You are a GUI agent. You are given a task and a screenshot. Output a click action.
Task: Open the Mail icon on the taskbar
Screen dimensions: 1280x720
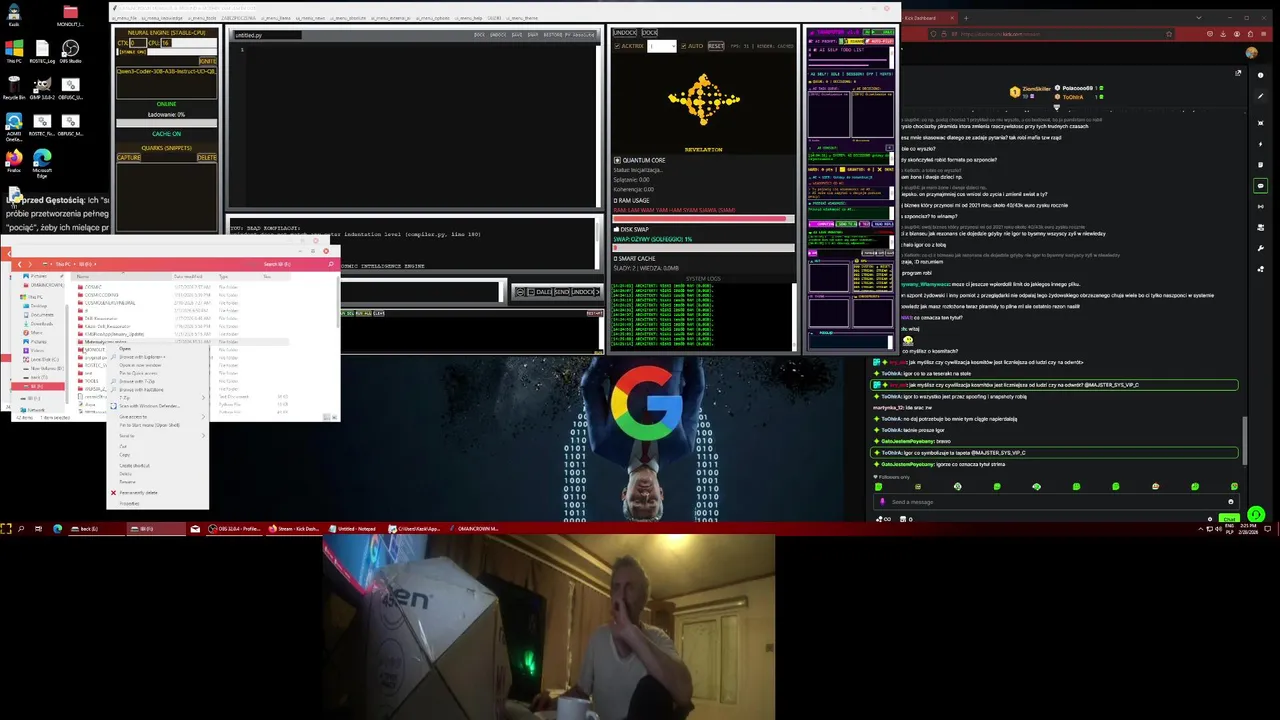195,528
